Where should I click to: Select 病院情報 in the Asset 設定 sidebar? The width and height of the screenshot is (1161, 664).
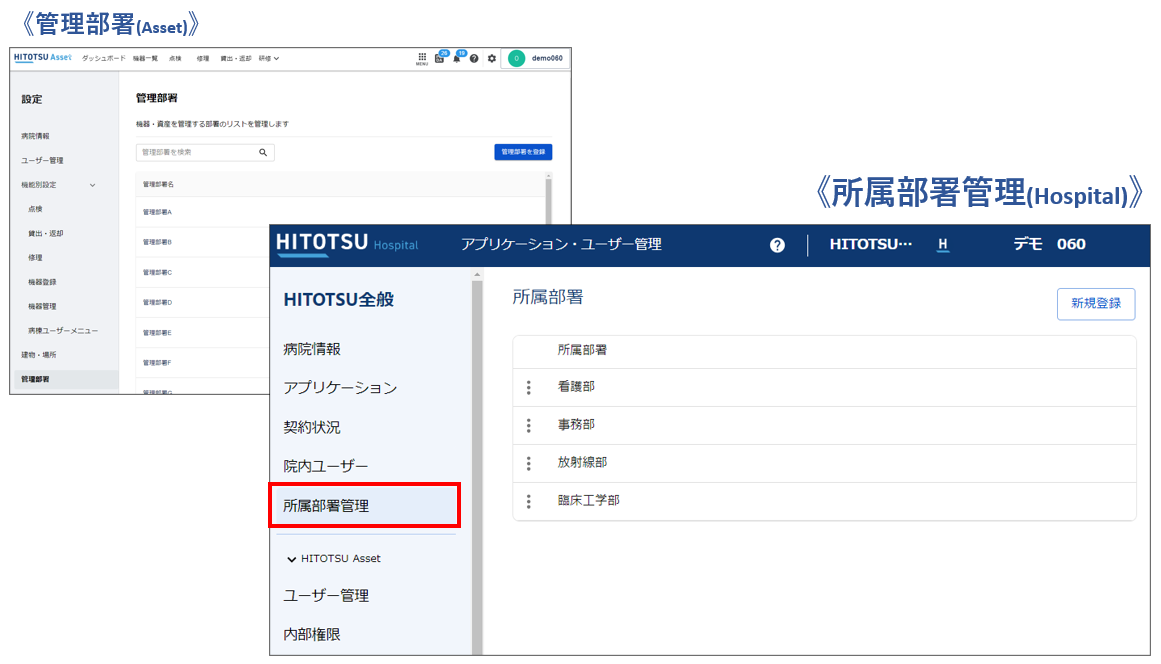click(x=36, y=136)
